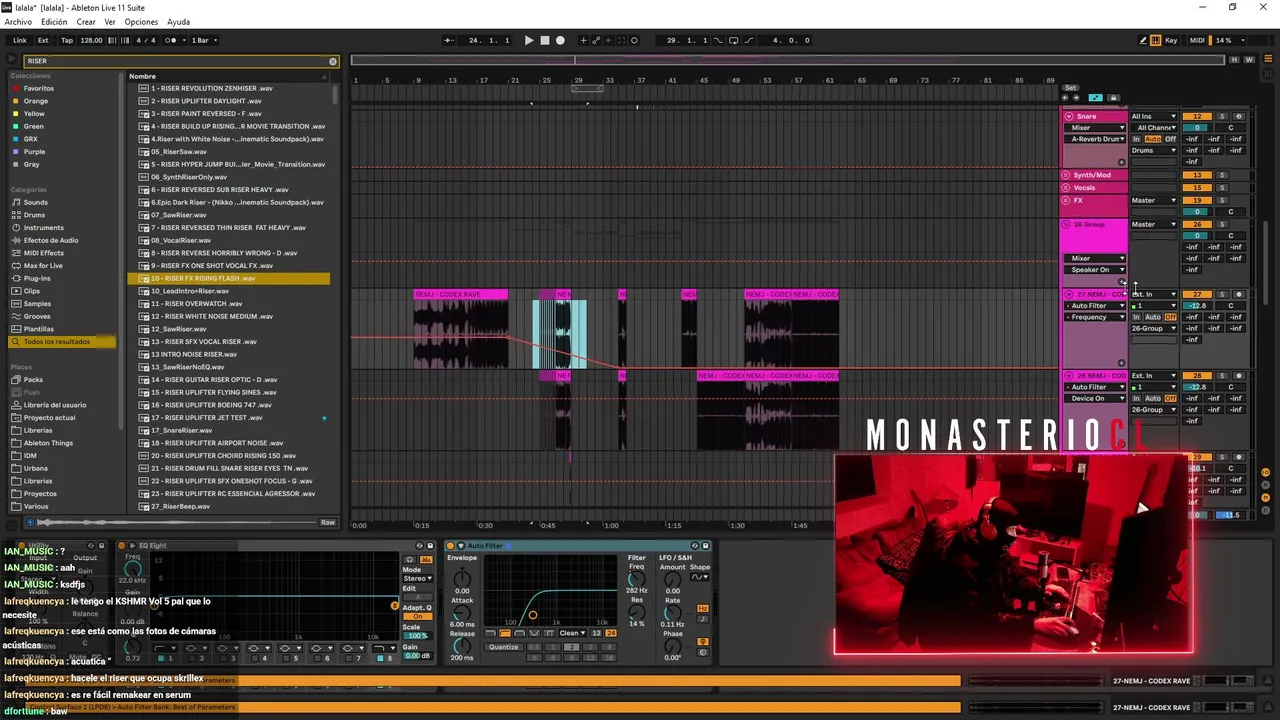Viewport: 1280px width, 720px height.
Task: Adjust the Auto Filter Freq knob
Action: click(636, 579)
